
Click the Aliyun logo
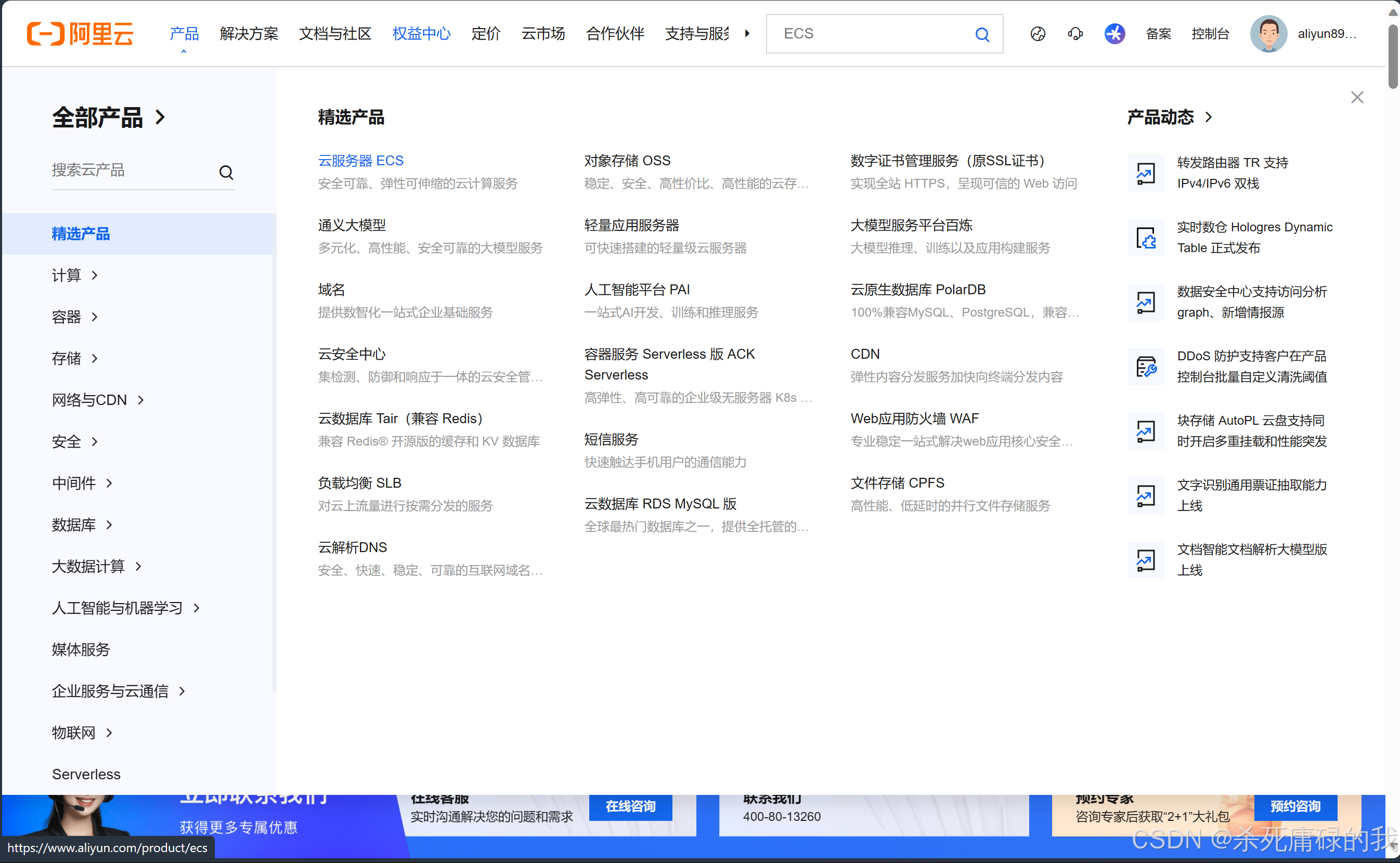[81, 34]
